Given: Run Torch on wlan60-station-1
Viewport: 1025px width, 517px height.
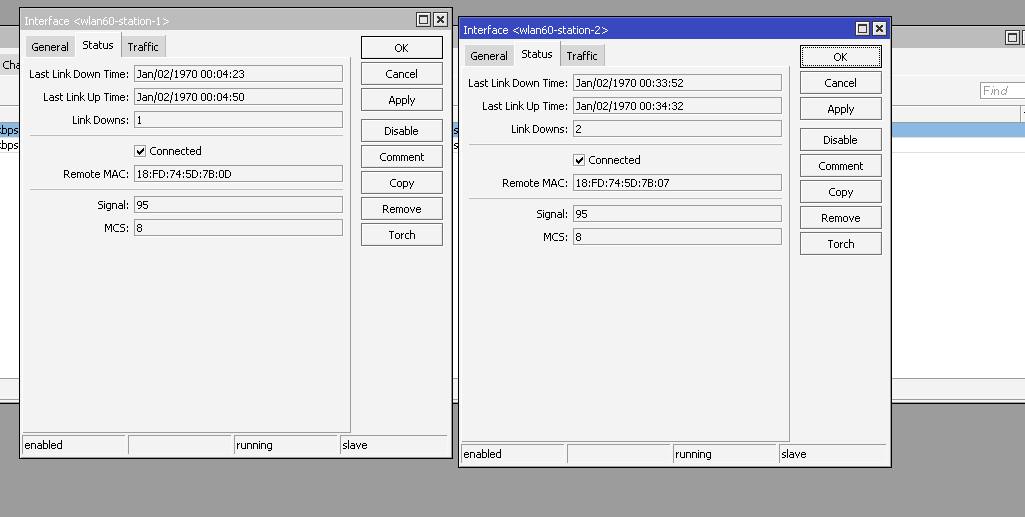Looking at the screenshot, I should [x=401, y=235].
